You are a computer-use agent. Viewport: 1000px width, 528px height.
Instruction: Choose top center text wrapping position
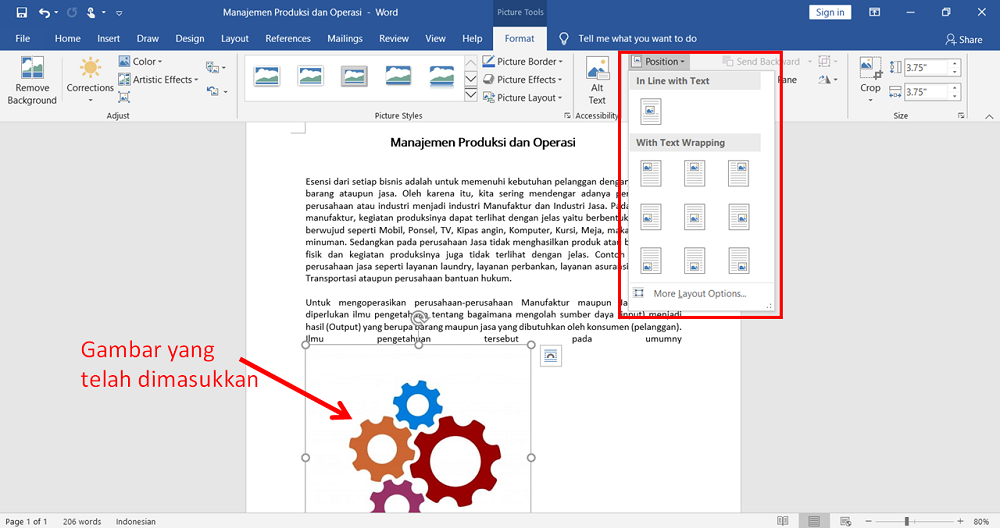(695, 173)
